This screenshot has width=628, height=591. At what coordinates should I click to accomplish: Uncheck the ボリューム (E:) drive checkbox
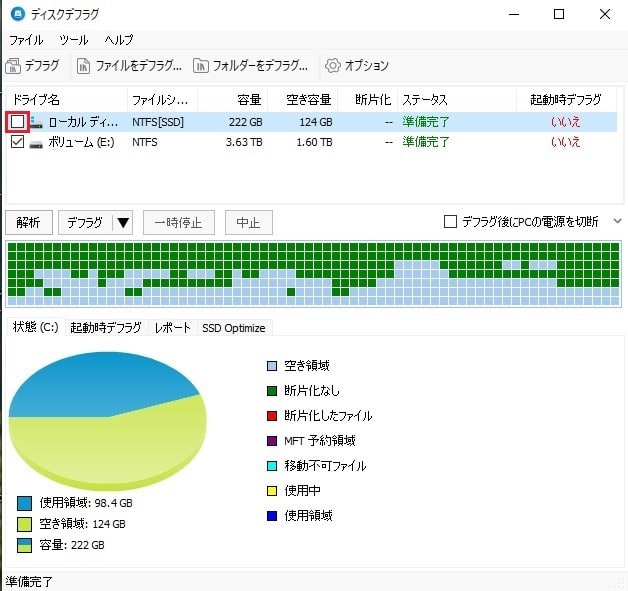(17, 142)
